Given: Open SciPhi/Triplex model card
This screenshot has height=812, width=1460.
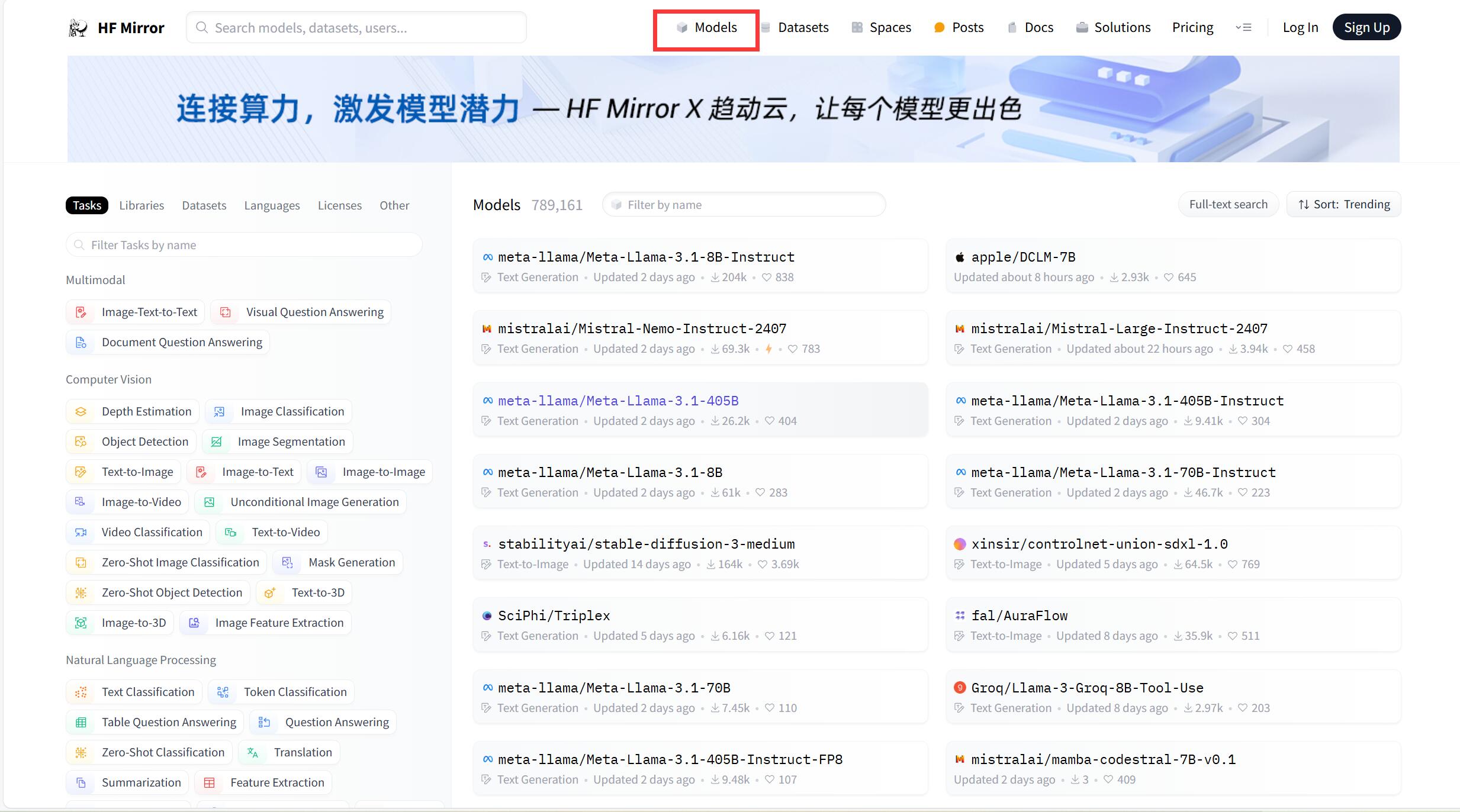Looking at the screenshot, I should (x=700, y=624).
